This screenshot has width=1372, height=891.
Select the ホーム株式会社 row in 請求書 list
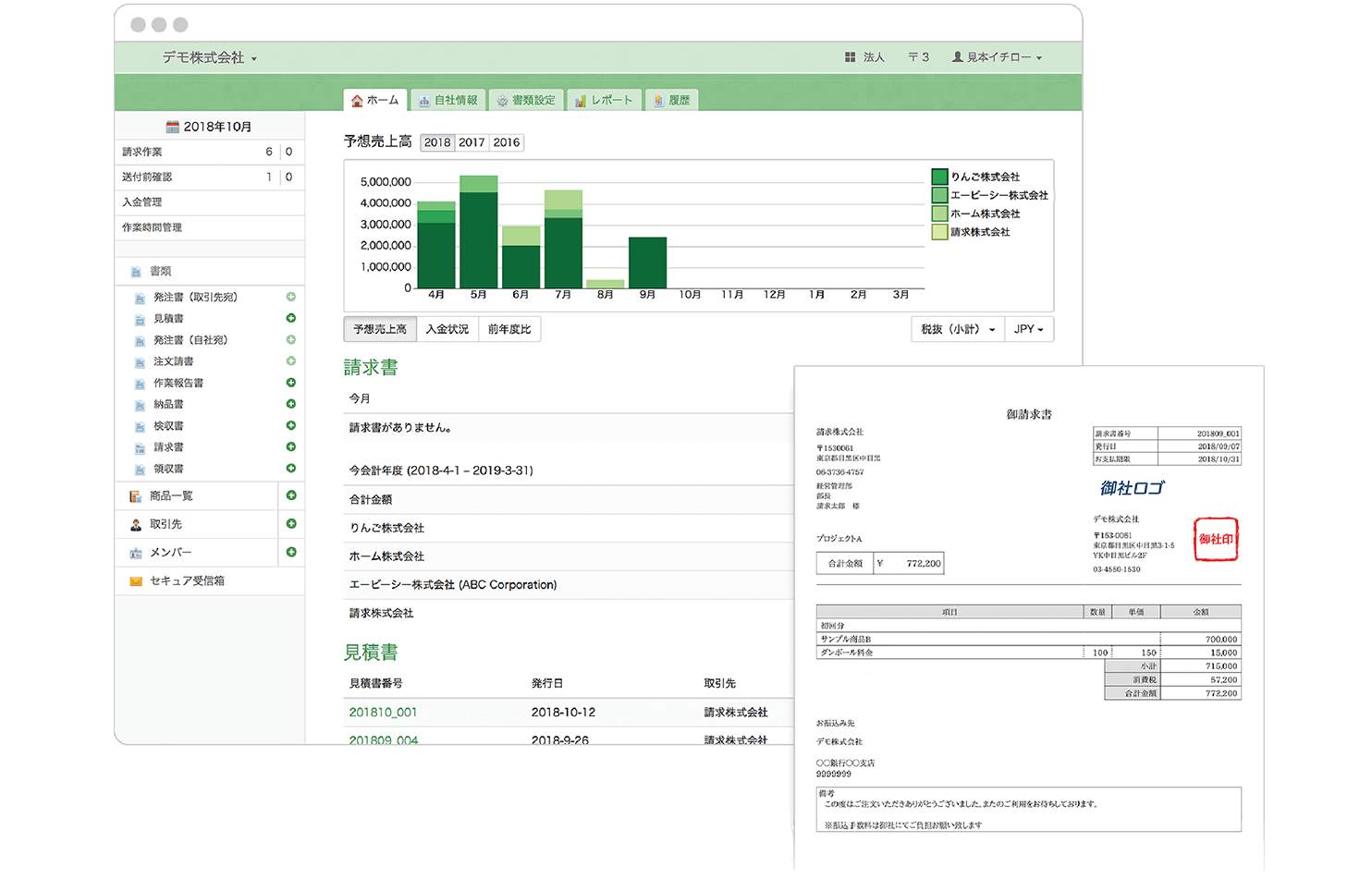pyautogui.click(x=569, y=556)
